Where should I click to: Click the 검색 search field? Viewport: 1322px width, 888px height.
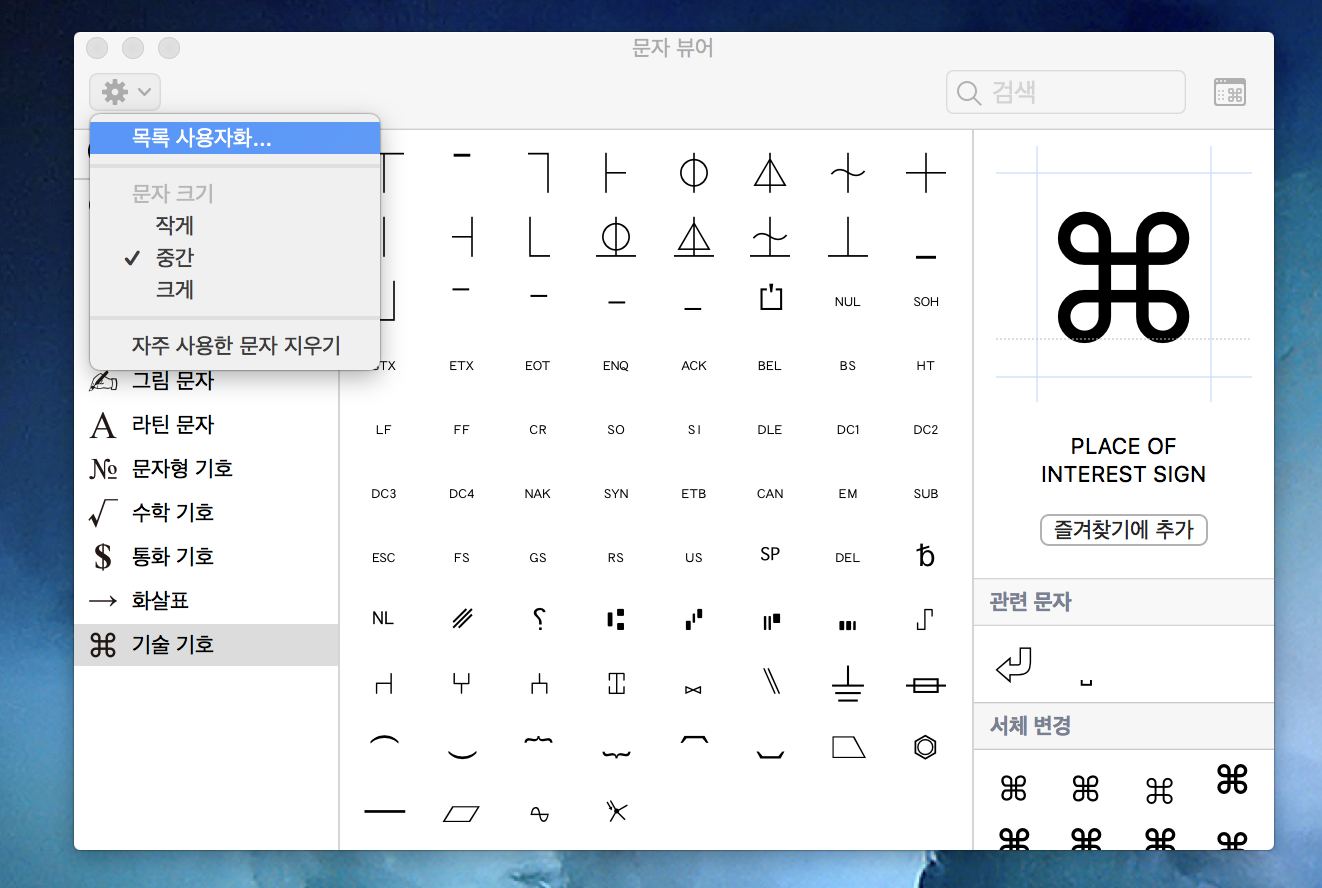click(x=1066, y=93)
